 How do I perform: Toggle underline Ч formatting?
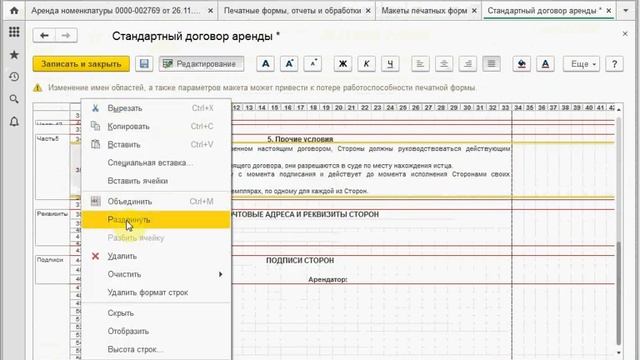point(390,64)
